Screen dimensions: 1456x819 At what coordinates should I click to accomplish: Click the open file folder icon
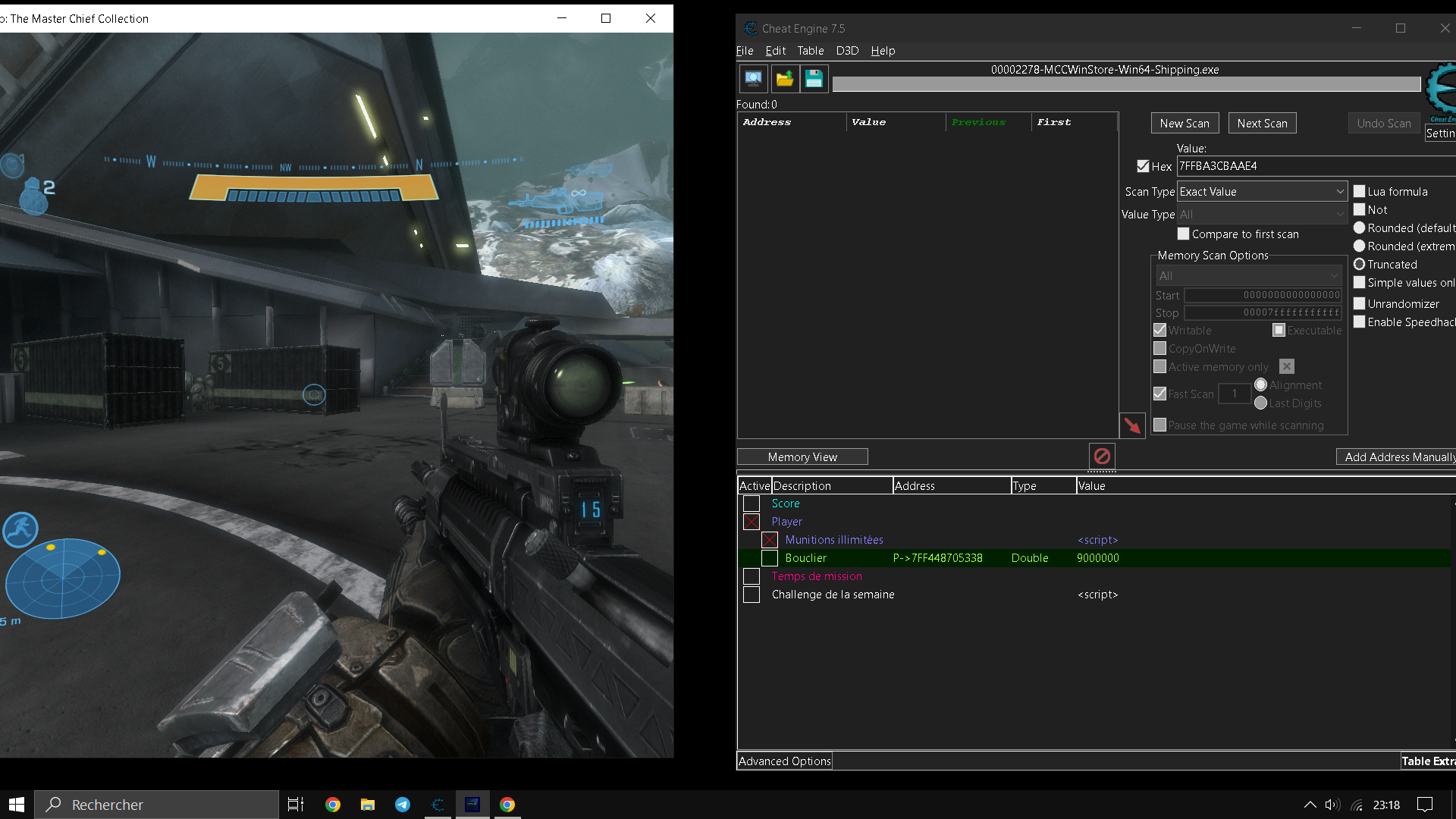[784, 78]
